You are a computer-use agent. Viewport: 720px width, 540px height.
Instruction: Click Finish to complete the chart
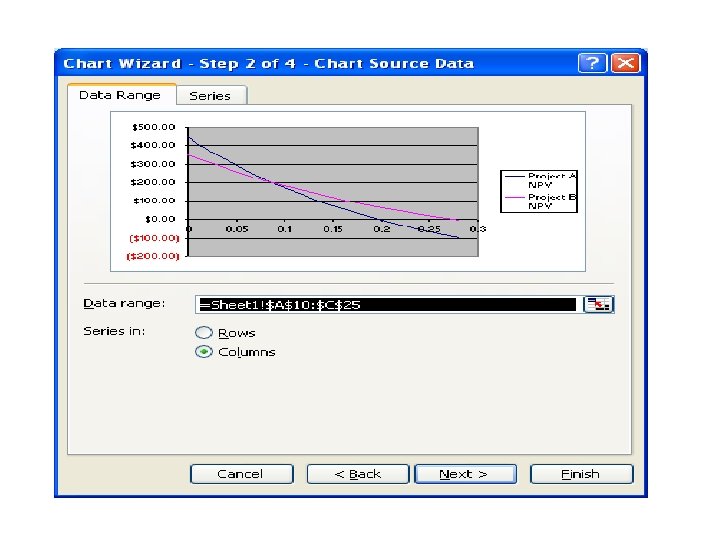(581, 474)
